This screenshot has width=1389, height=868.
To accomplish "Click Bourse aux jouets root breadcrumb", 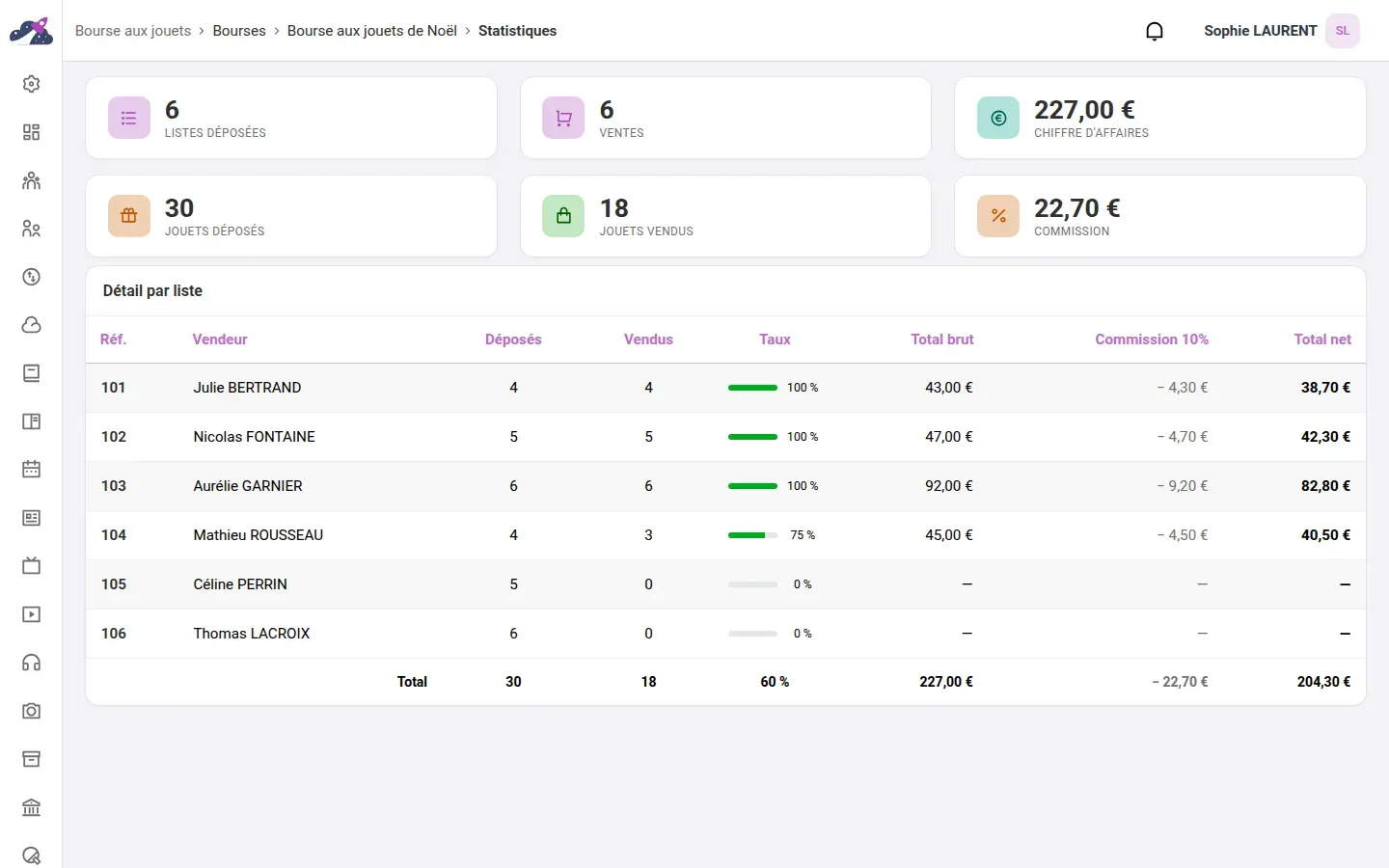I will click(x=133, y=31).
